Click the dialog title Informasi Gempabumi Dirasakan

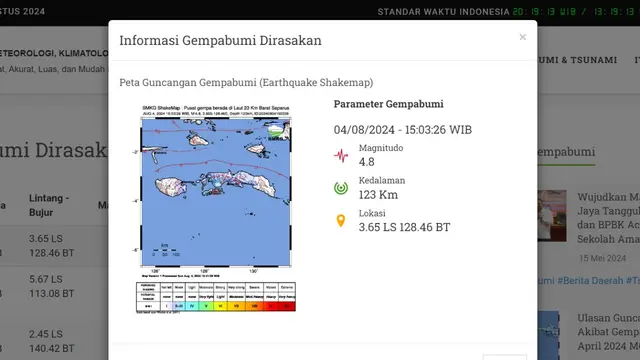(220, 40)
